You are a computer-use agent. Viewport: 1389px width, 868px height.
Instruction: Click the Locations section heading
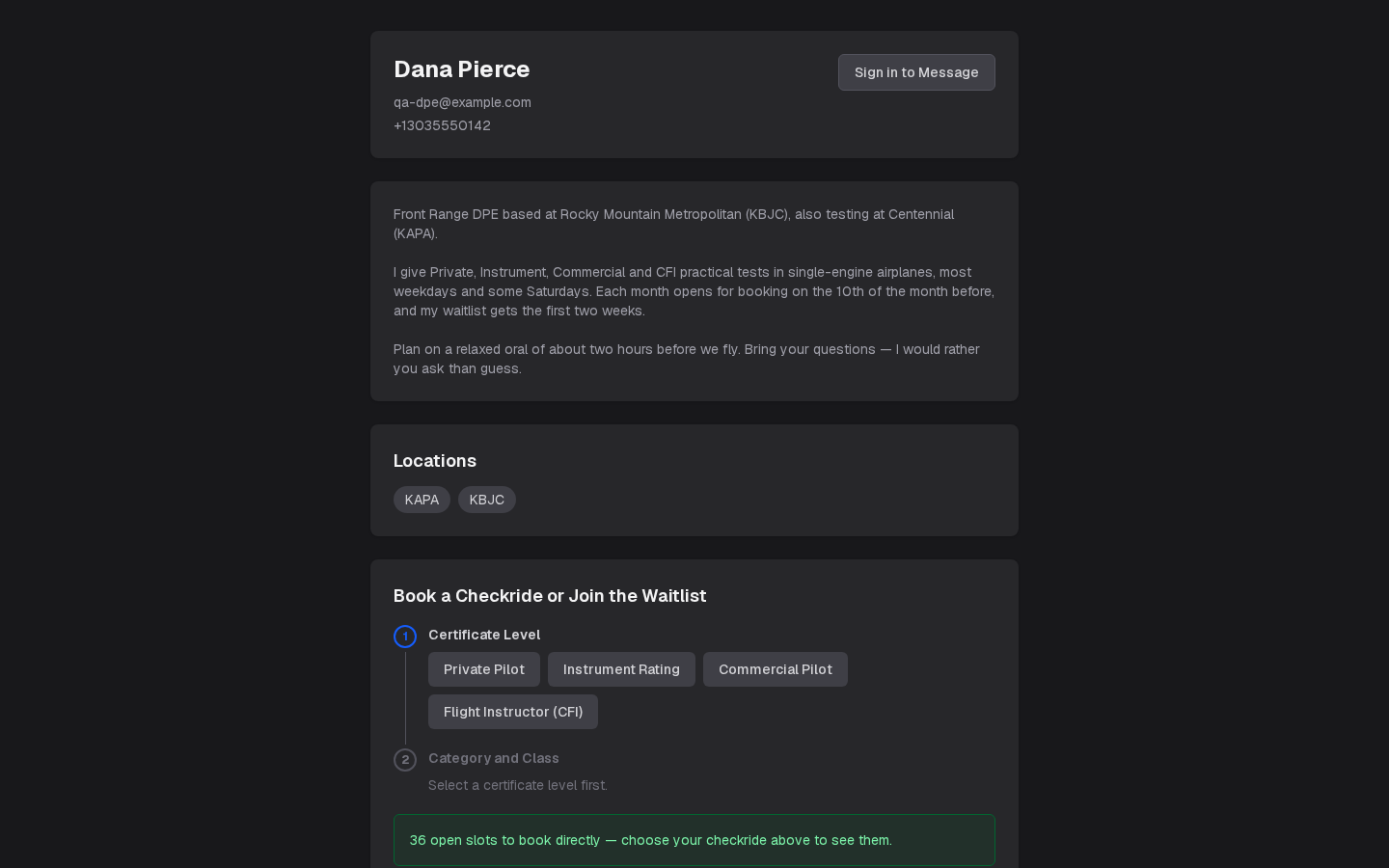pos(435,461)
